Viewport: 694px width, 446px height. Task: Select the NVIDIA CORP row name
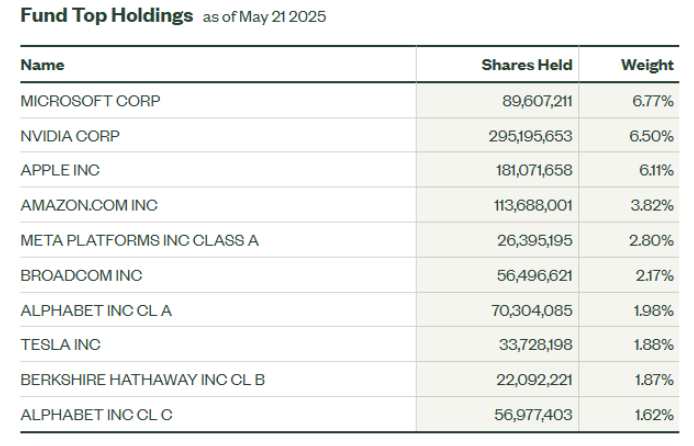pos(76,136)
